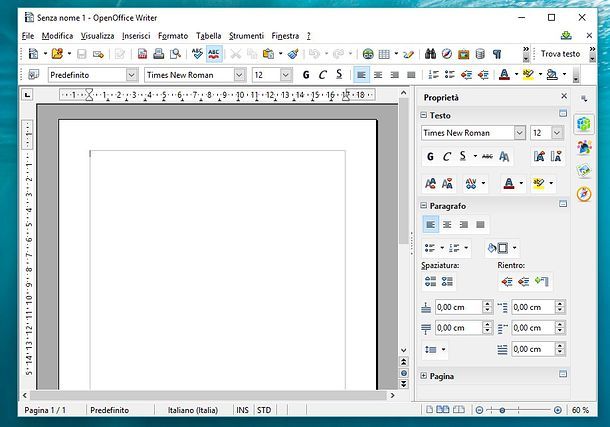Click shadow text icon in sidebar
610x427 pixels.
(x=504, y=156)
